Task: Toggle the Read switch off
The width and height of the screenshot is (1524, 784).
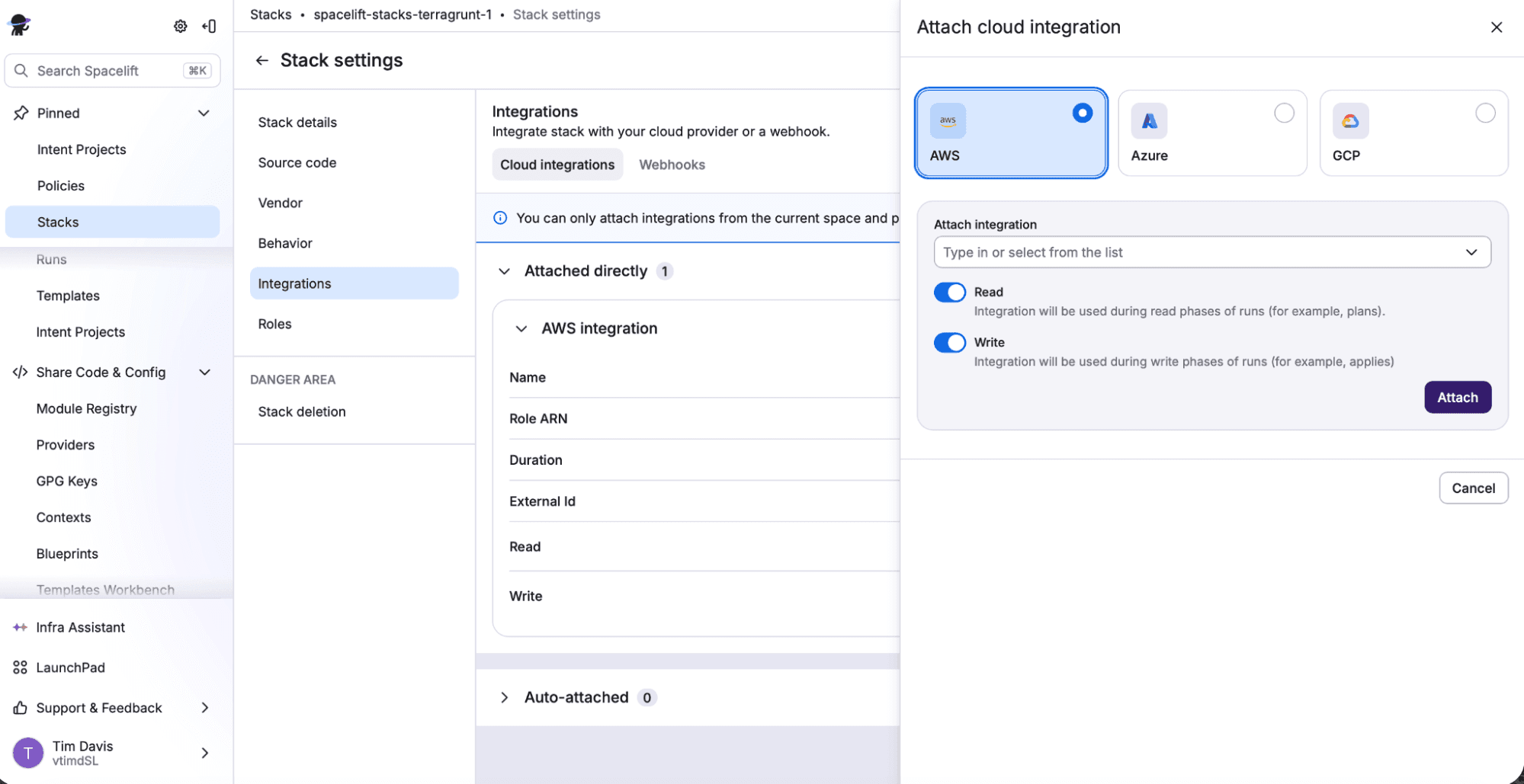Action: pyautogui.click(x=949, y=292)
